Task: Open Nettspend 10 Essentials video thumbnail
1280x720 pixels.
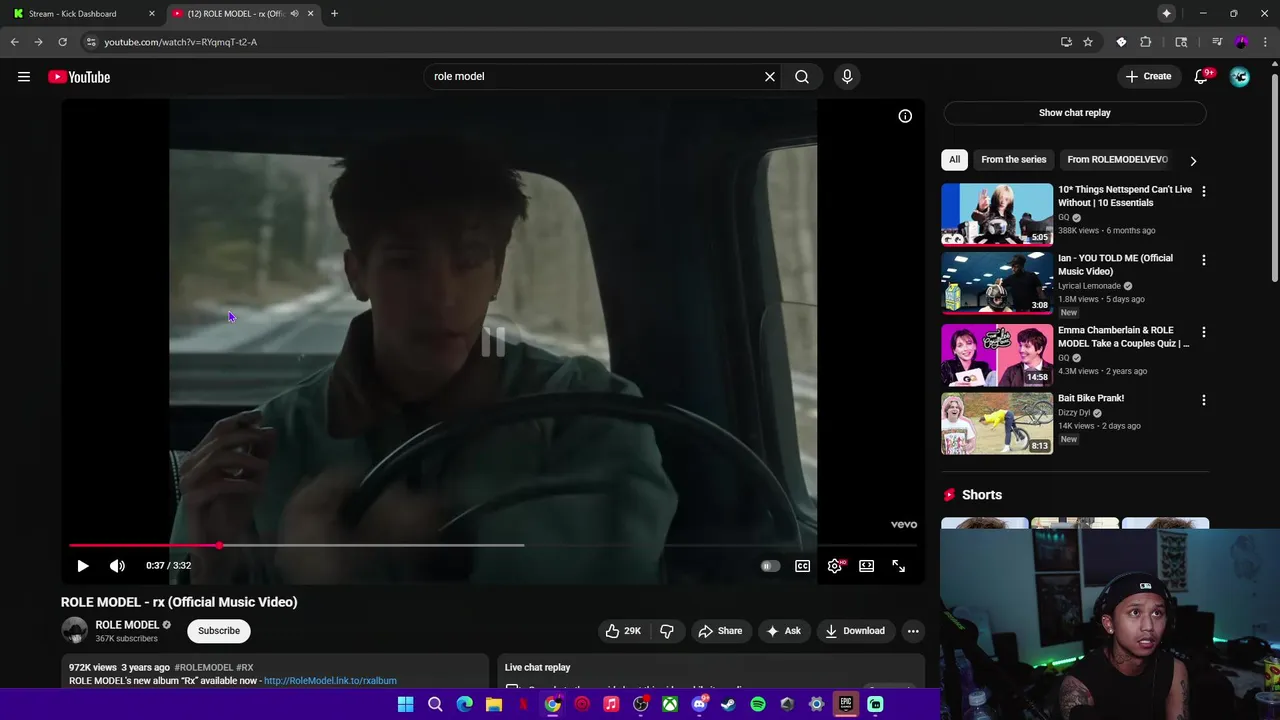Action: (997, 214)
